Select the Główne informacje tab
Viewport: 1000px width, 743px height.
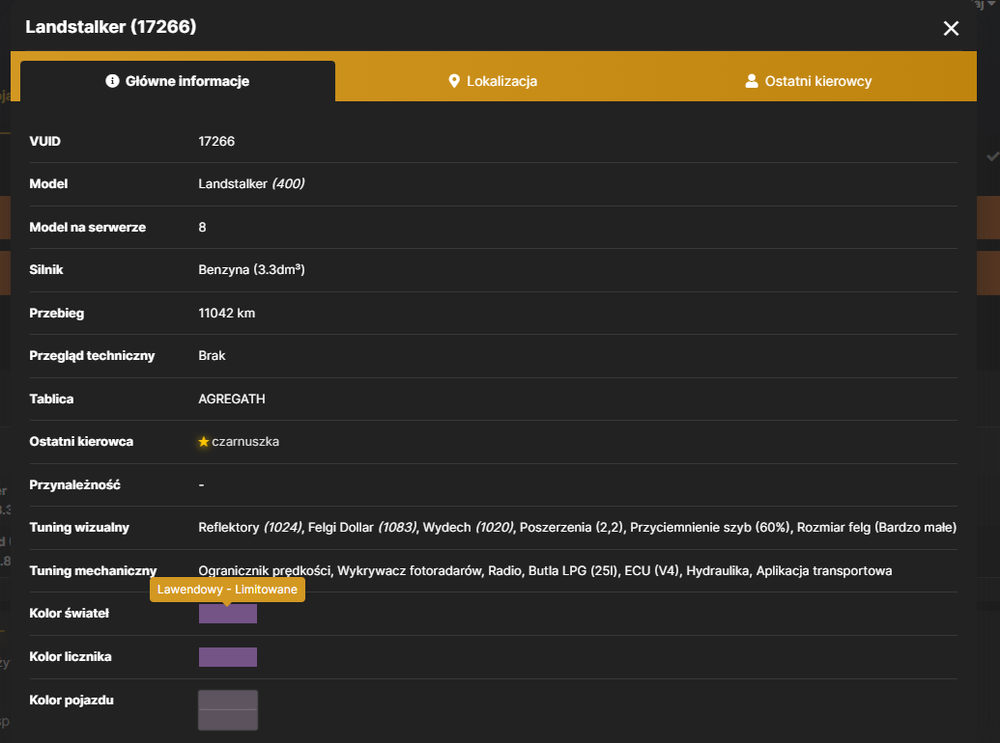177,81
